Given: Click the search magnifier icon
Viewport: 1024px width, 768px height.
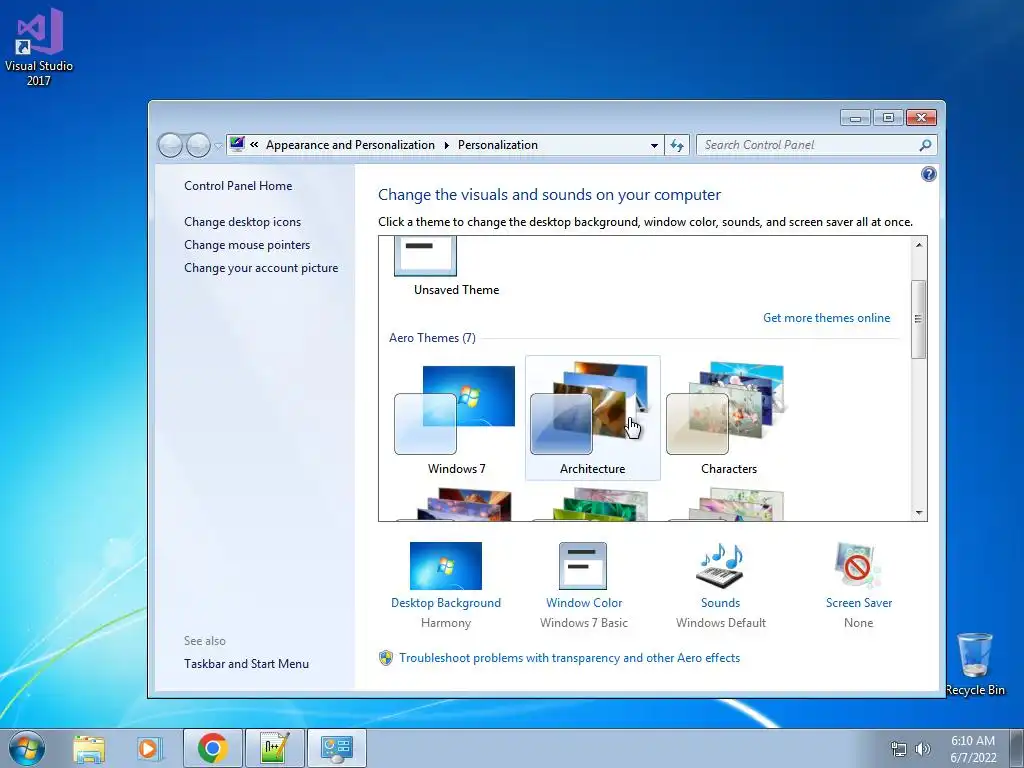Looking at the screenshot, I should coord(925,146).
